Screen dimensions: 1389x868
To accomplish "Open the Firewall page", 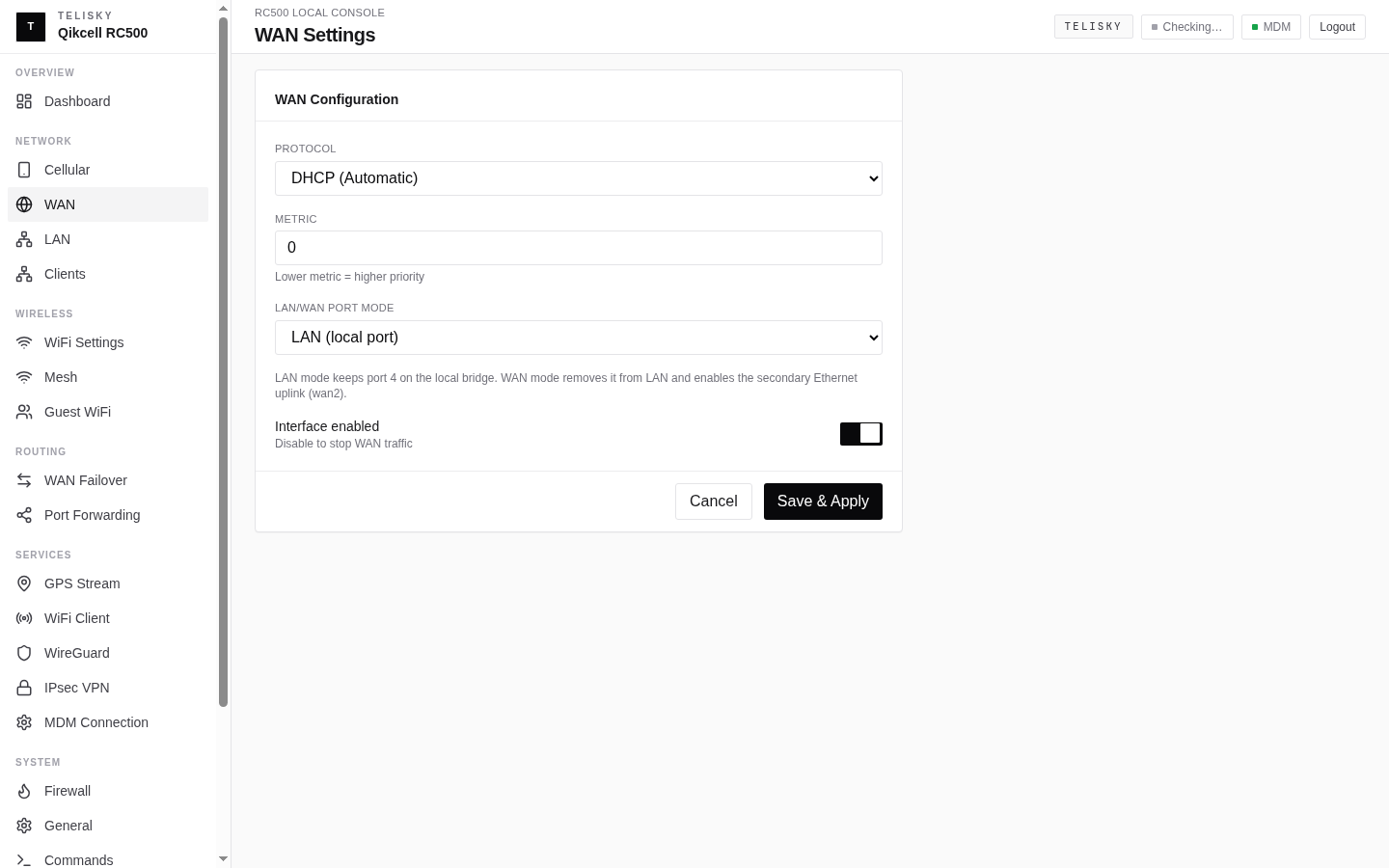I will coord(108,791).
